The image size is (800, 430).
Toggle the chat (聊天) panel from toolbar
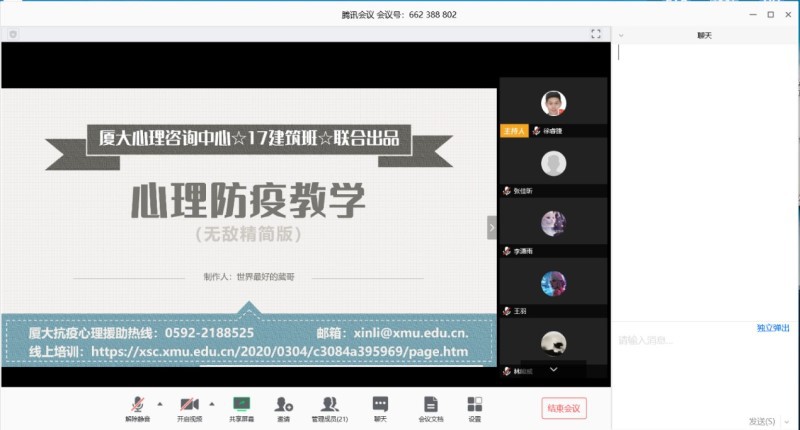380,404
